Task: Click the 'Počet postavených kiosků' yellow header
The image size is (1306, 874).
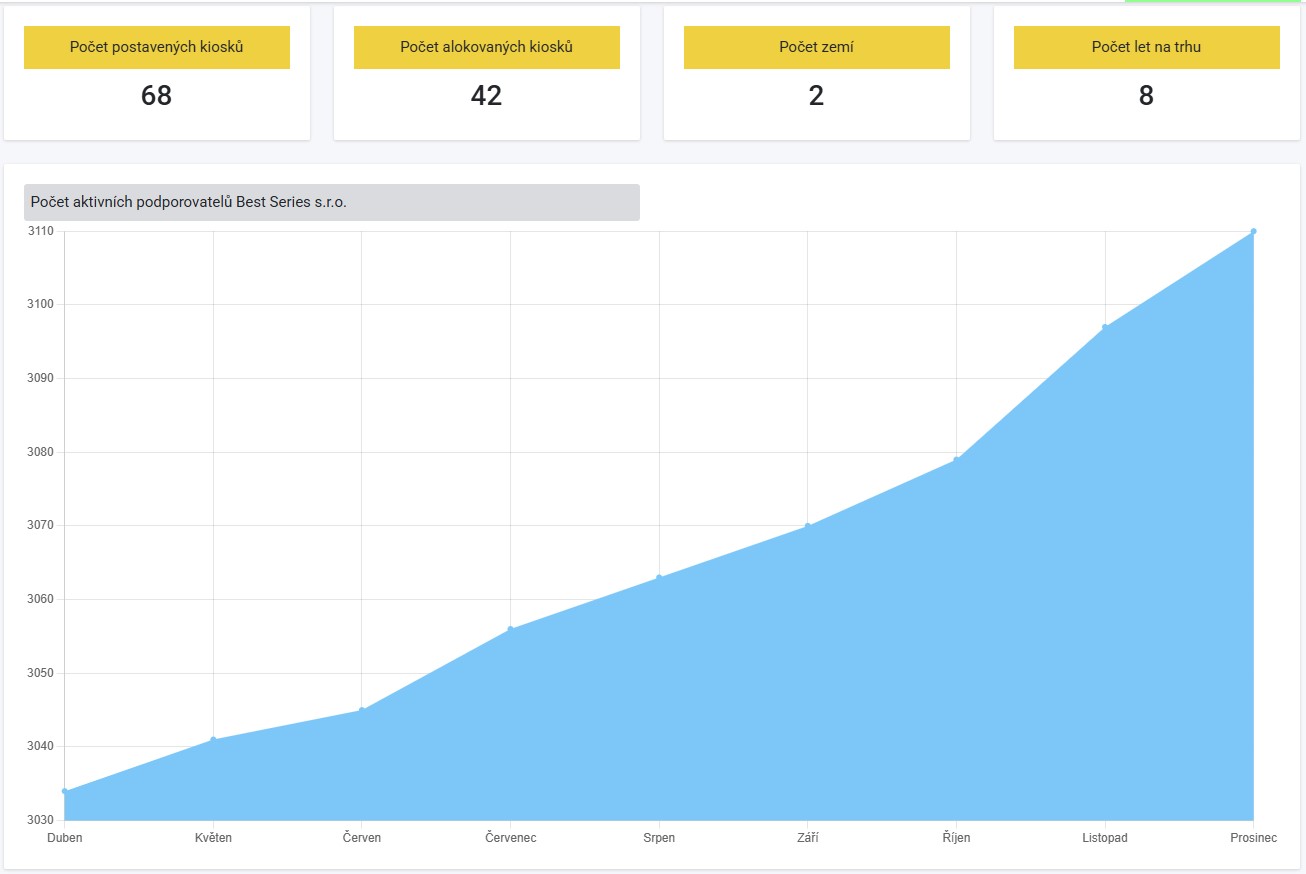Action: [157, 47]
